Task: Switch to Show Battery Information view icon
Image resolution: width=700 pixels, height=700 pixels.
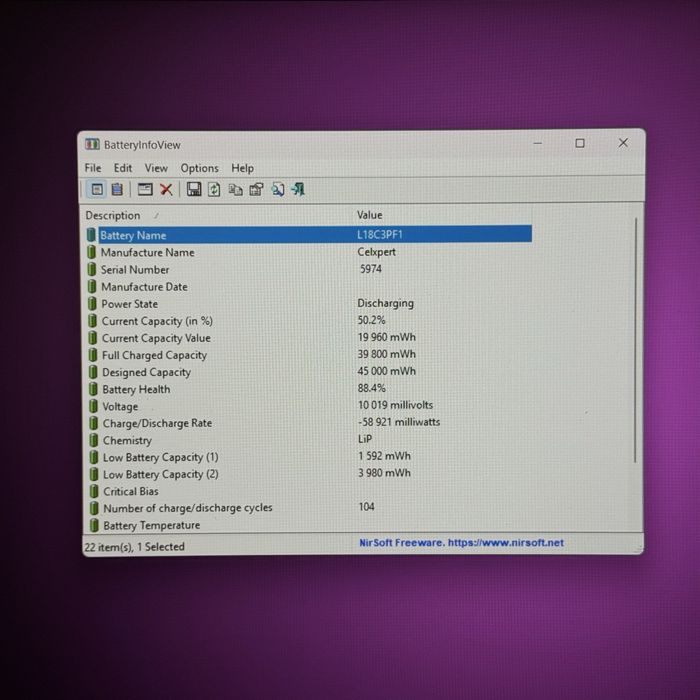Action: [x=97, y=189]
